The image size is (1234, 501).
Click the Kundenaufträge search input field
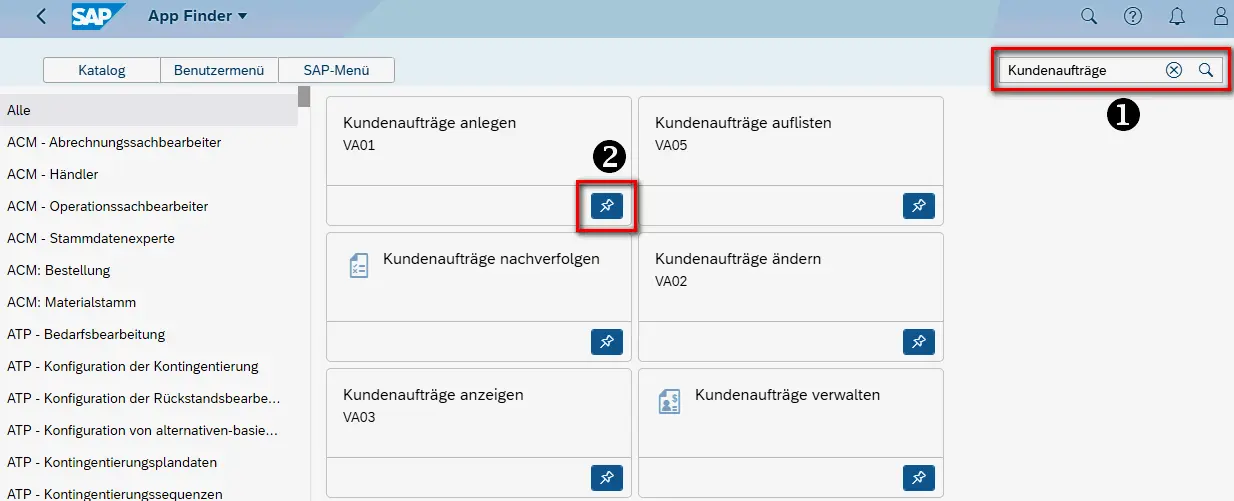pos(1080,70)
